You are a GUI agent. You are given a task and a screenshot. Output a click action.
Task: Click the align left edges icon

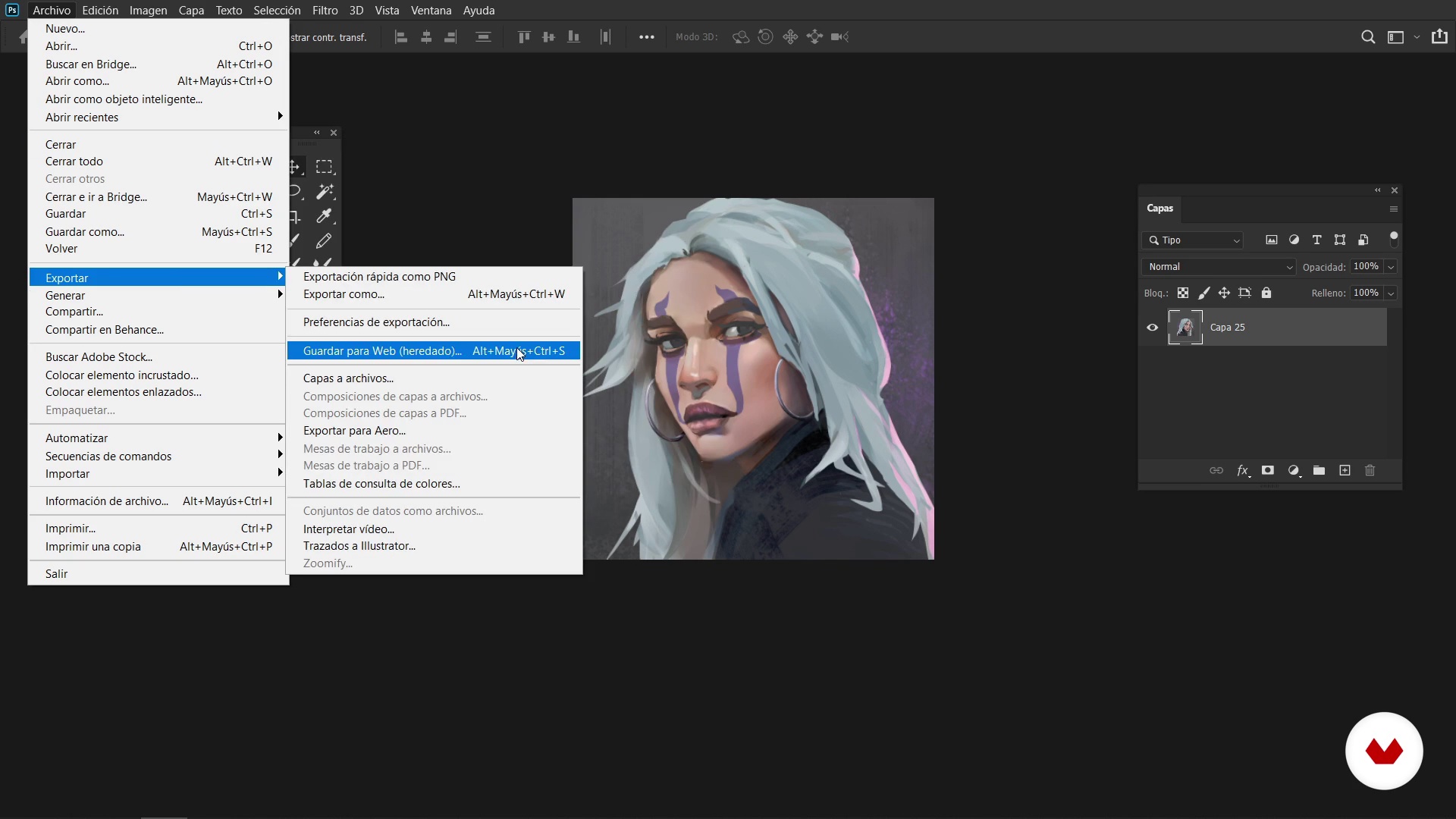[401, 36]
